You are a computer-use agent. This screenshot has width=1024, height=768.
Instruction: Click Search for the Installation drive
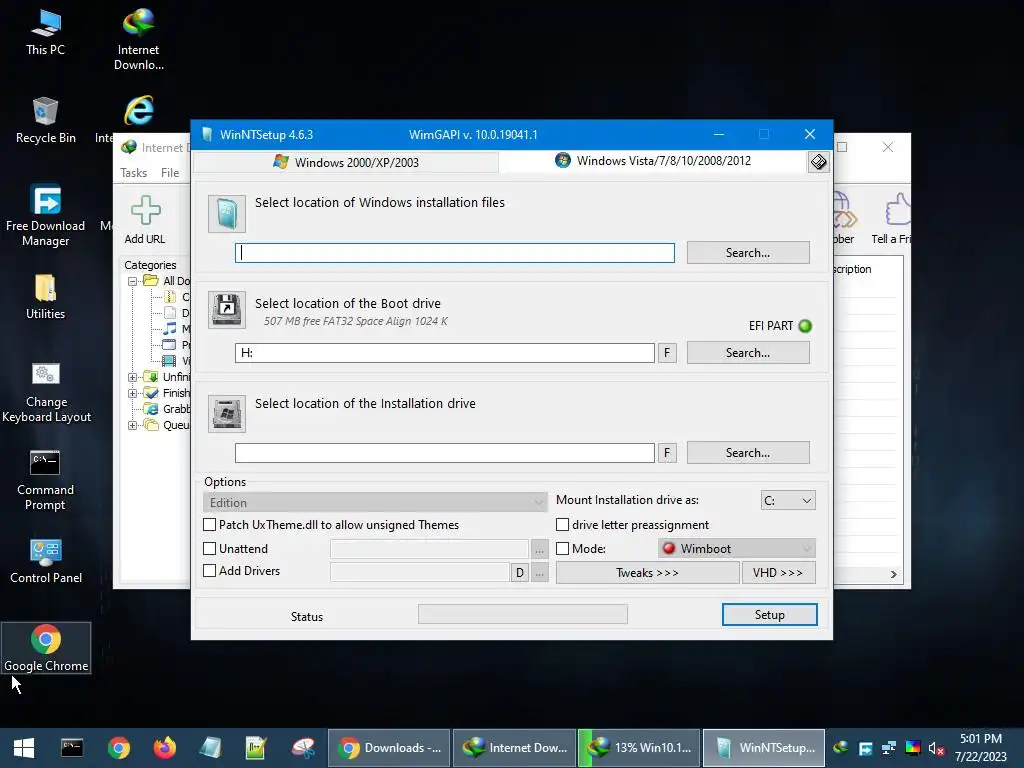click(748, 453)
